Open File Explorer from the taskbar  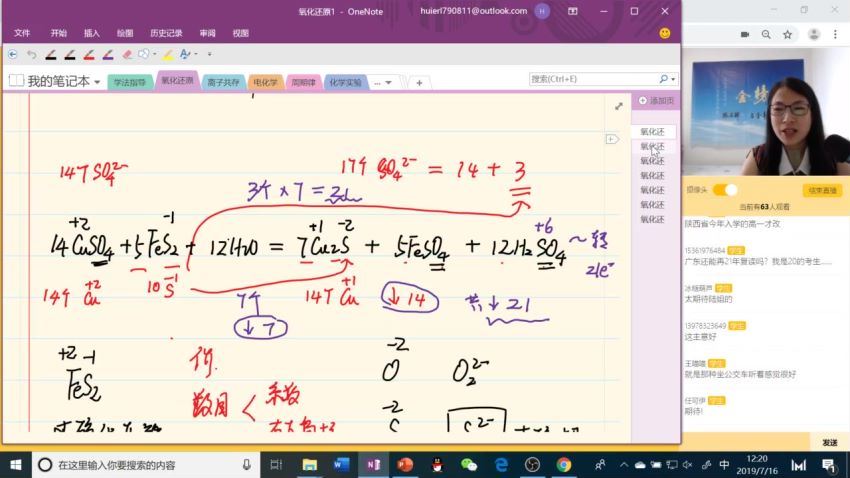310,465
